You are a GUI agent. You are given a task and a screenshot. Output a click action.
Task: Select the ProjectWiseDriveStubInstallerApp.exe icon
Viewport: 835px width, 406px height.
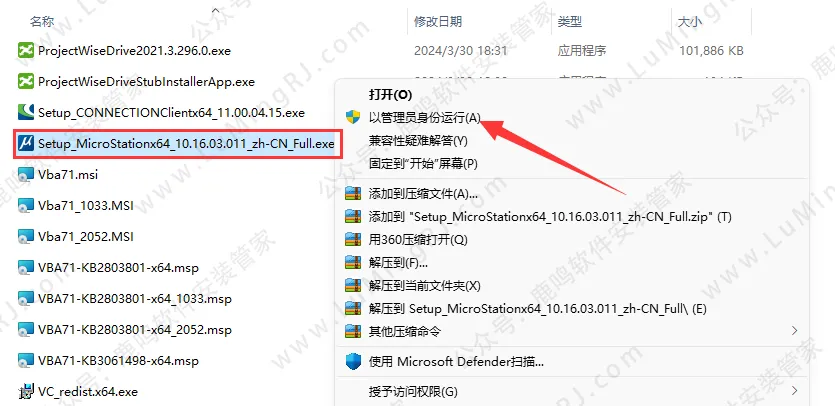25,82
